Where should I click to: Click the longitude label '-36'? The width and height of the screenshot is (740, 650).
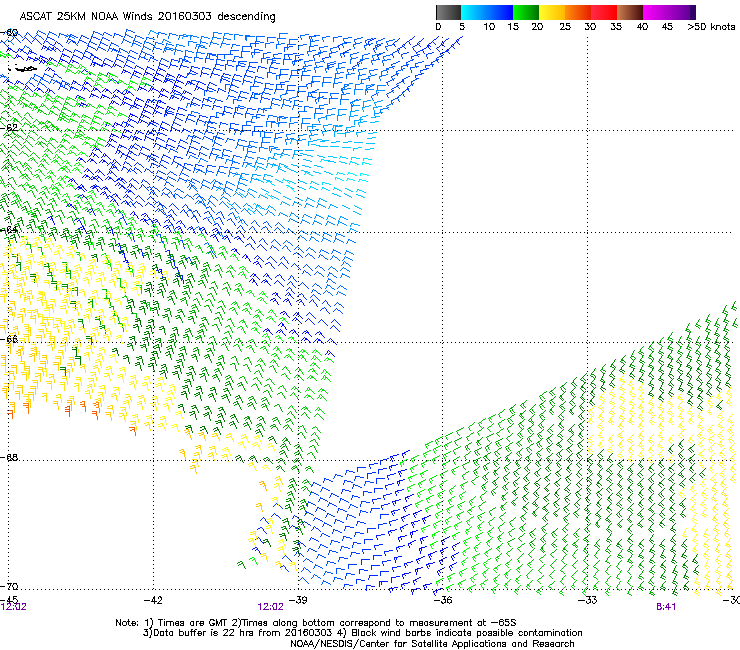coord(443,600)
